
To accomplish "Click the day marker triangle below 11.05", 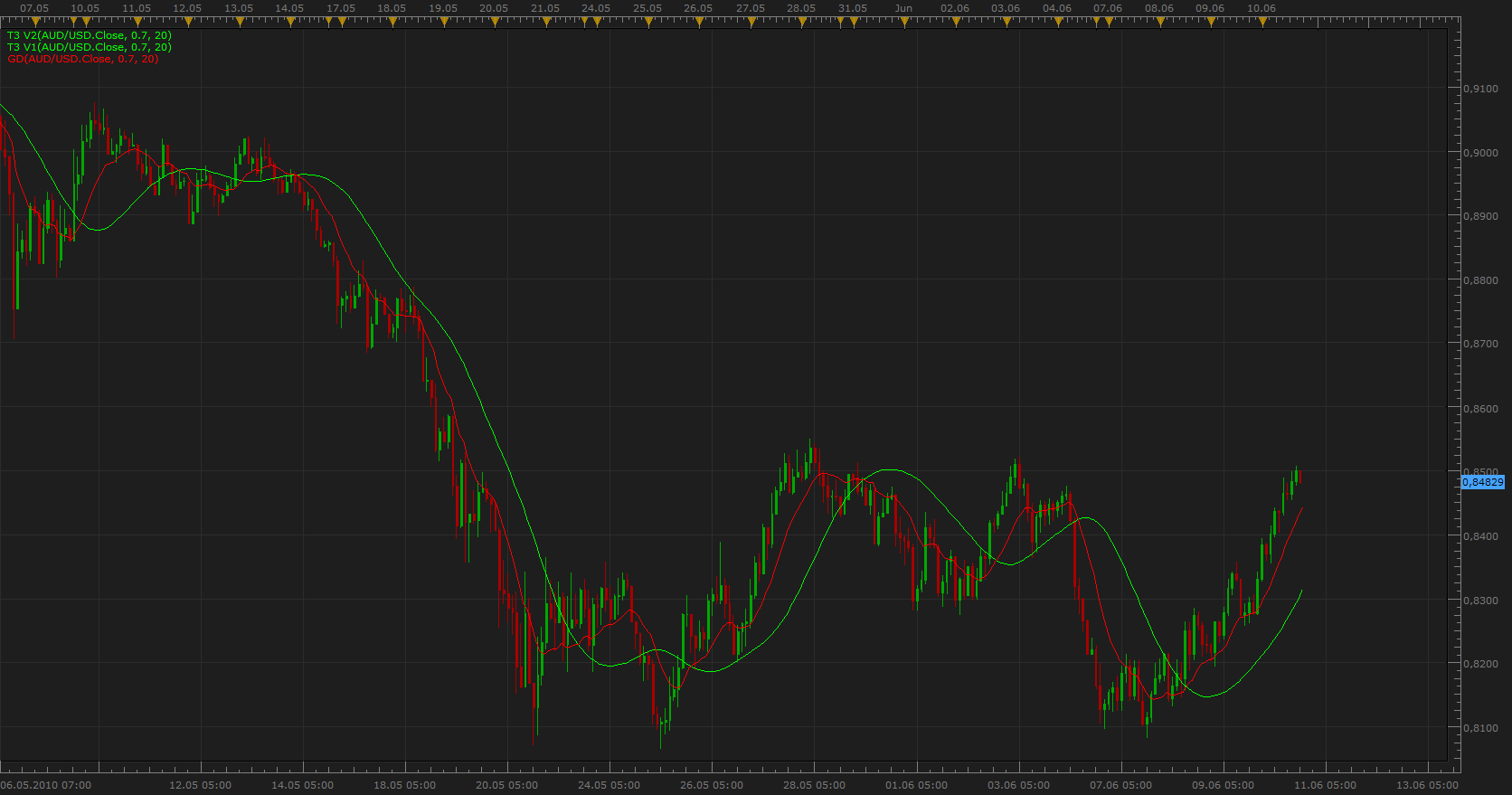I will pos(137,23).
